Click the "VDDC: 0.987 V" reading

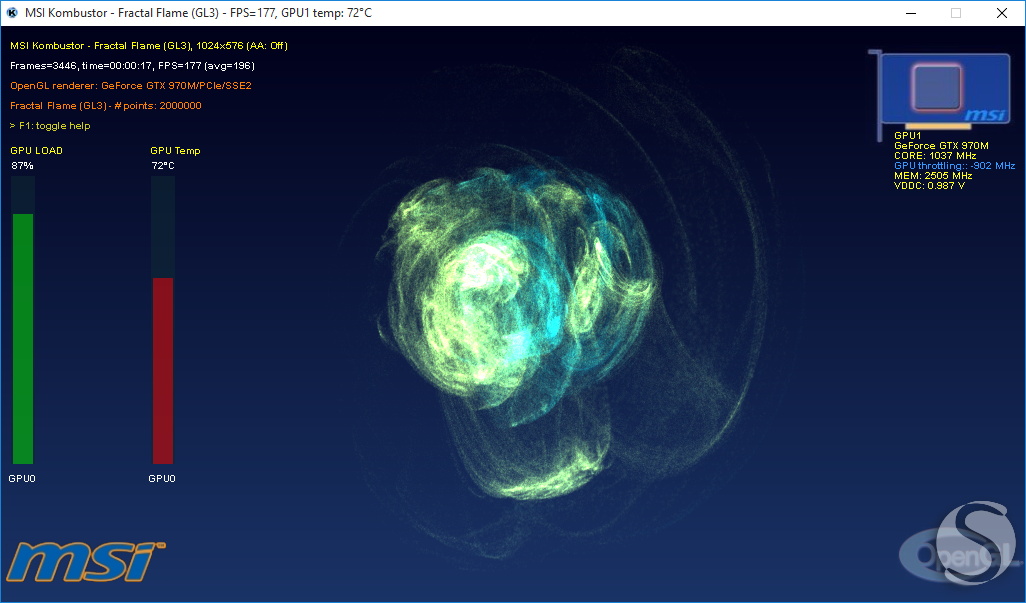[929, 186]
